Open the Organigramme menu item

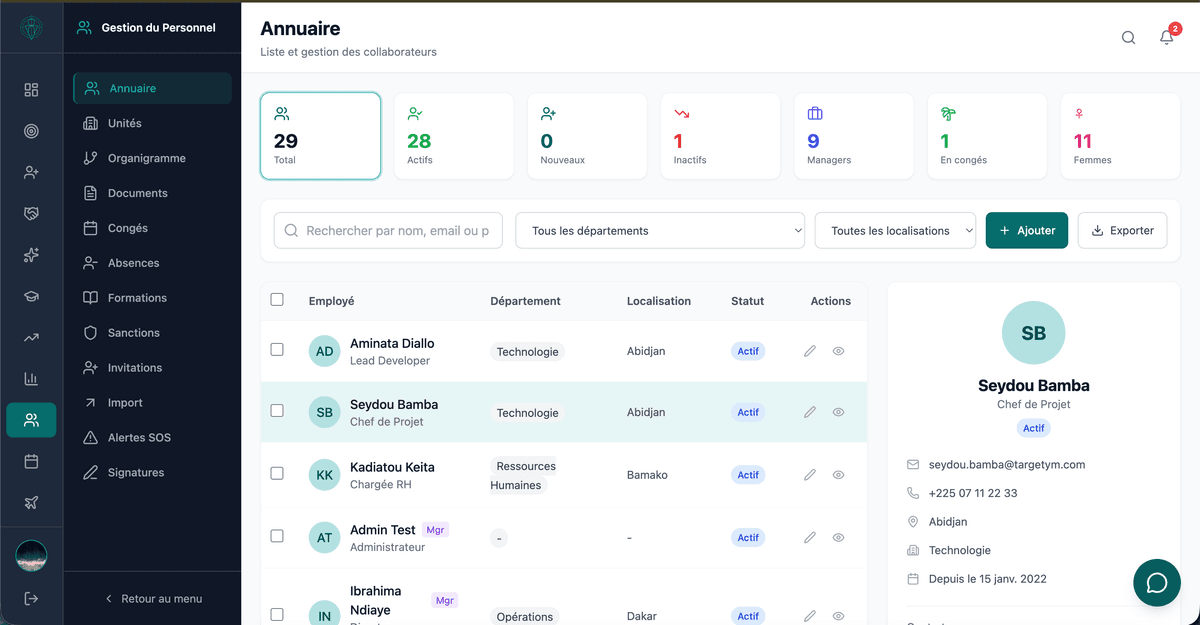pyautogui.click(x=146, y=158)
